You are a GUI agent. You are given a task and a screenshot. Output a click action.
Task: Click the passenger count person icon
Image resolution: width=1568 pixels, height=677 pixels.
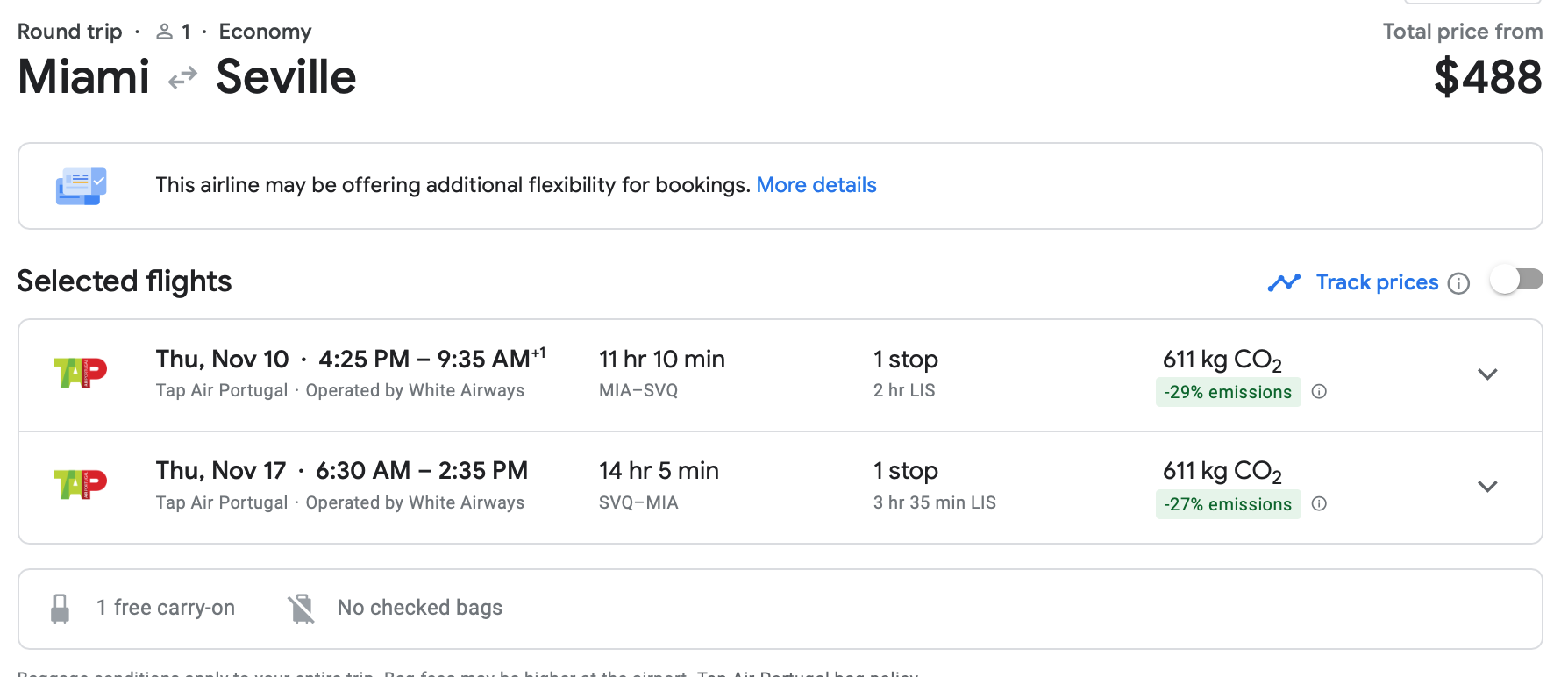164,32
